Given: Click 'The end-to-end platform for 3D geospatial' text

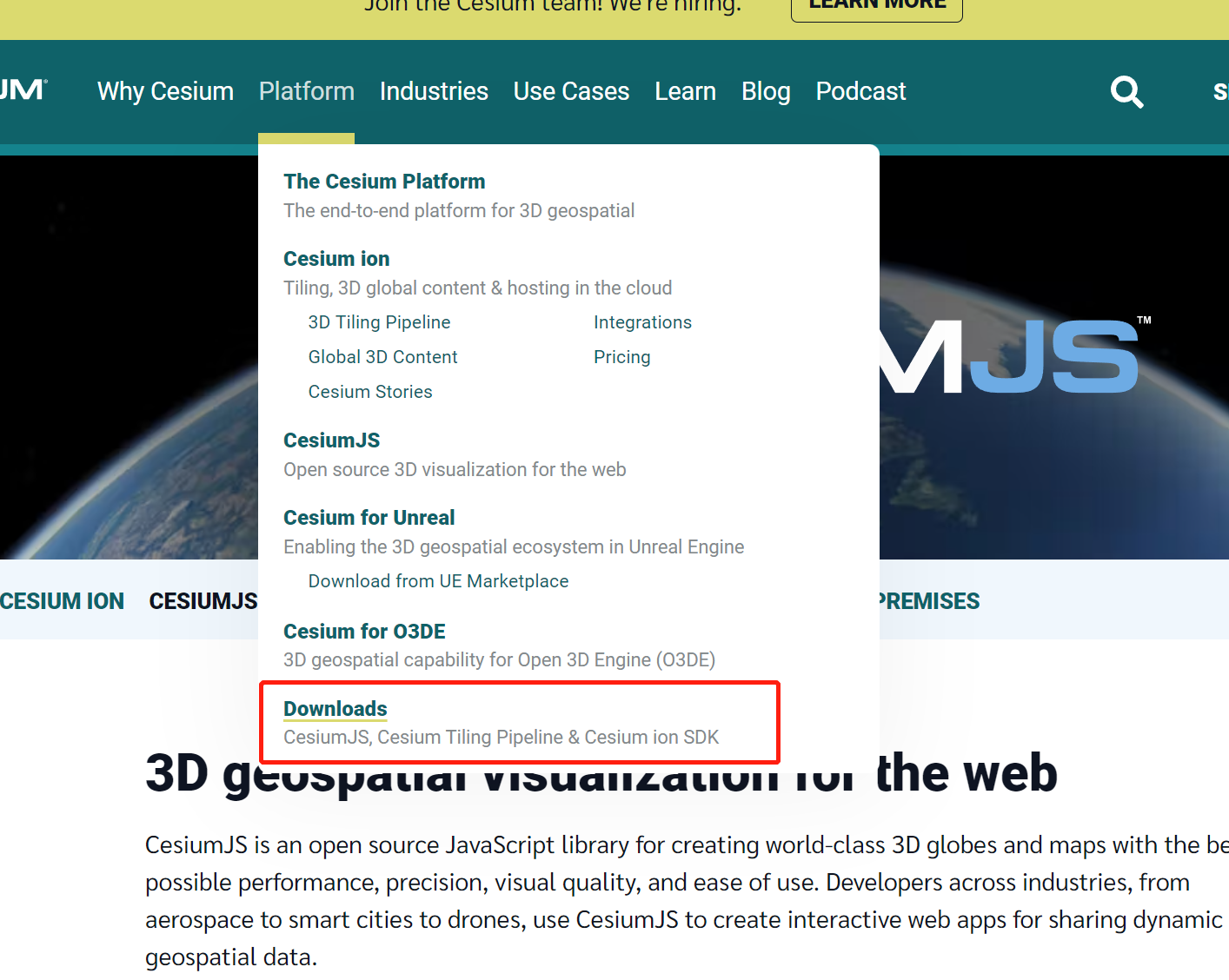Looking at the screenshot, I should pyautogui.click(x=459, y=211).
